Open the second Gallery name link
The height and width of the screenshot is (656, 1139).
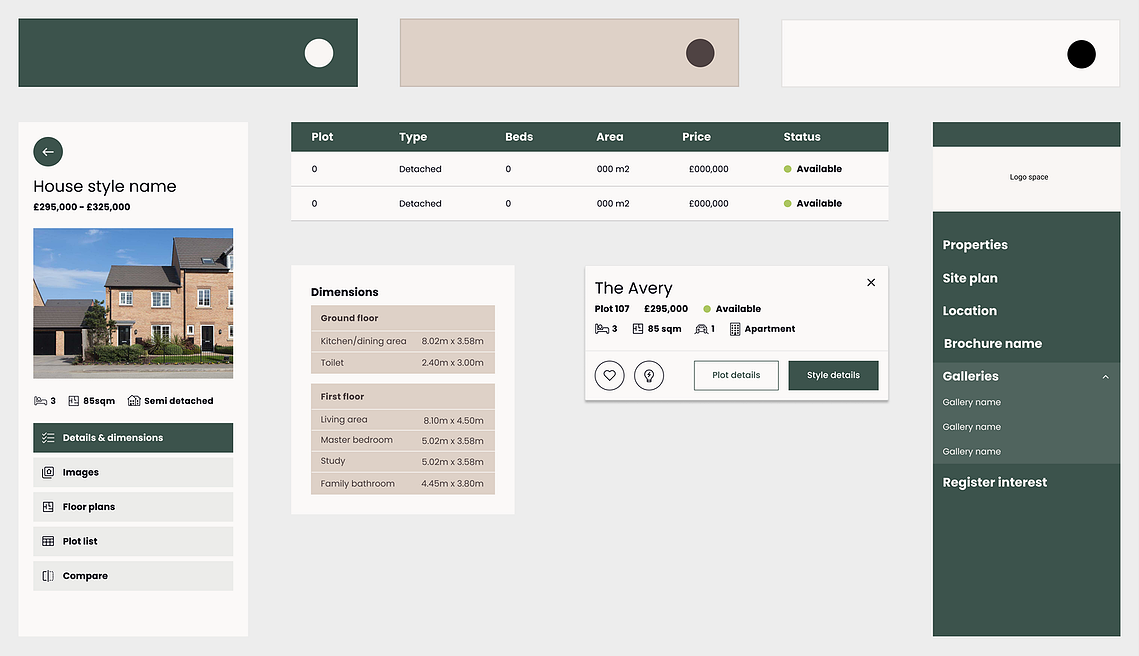click(971, 427)
